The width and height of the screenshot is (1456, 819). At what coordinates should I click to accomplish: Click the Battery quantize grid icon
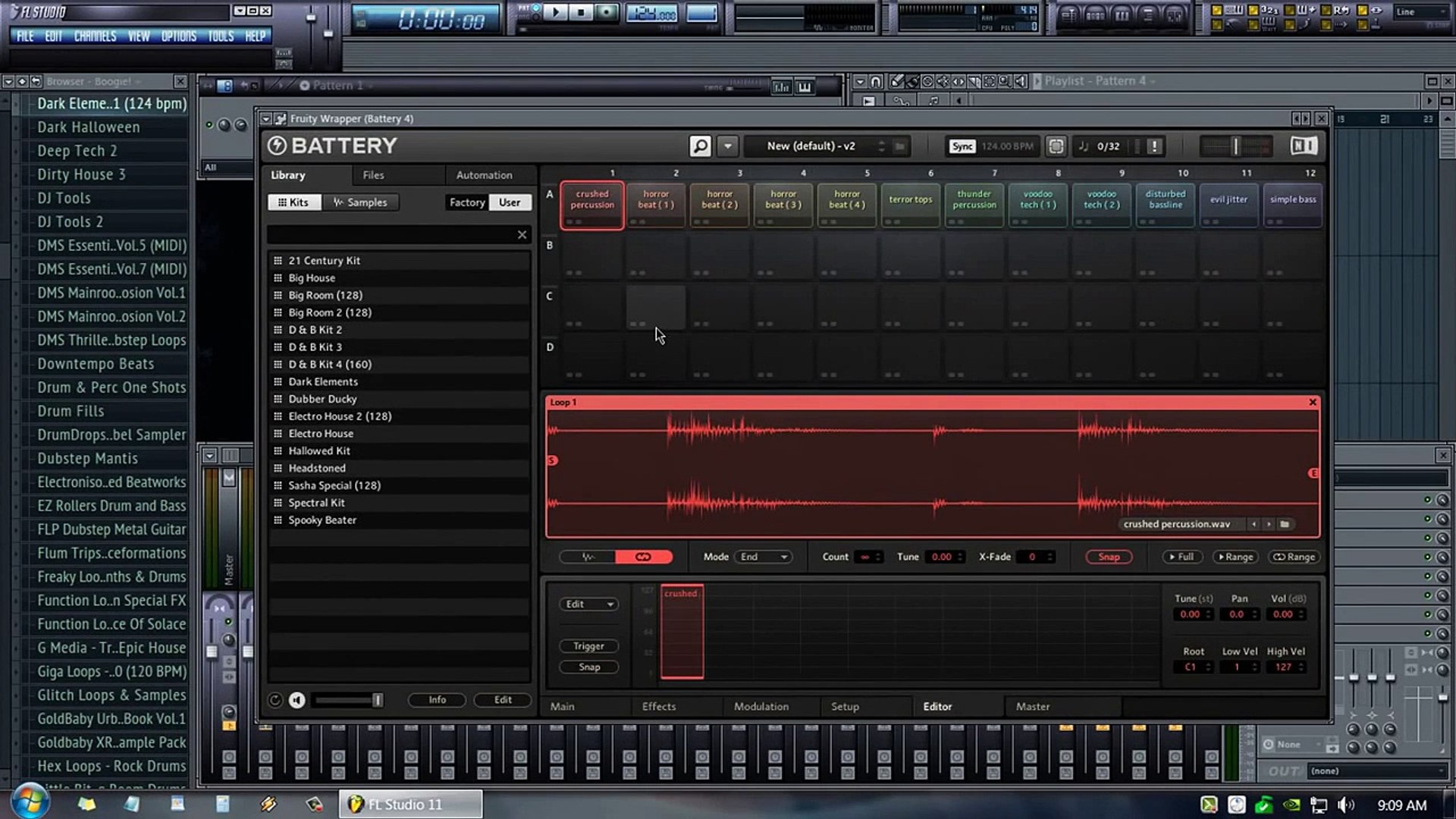[x=1056, y=146]
